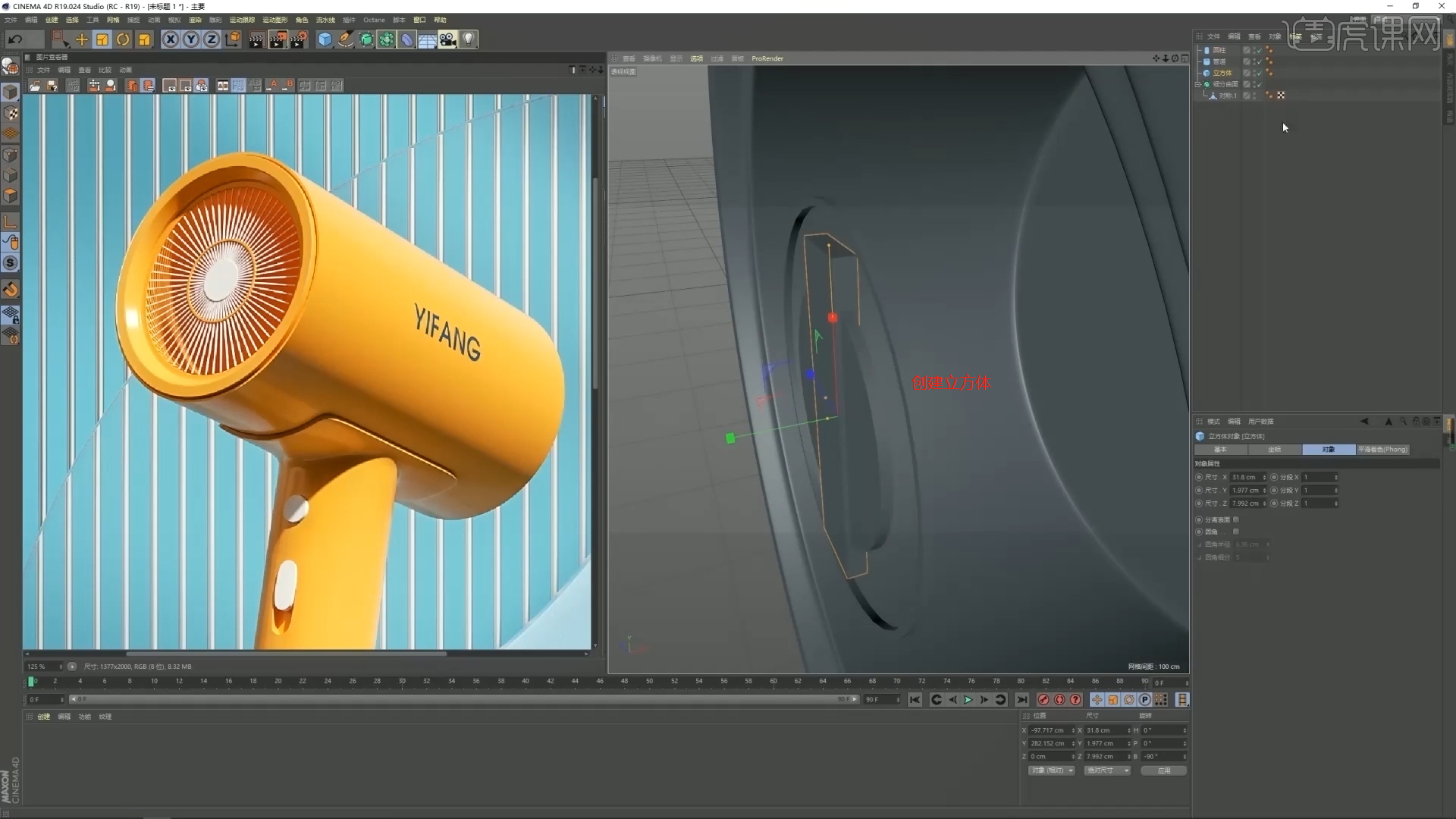Viewport: 1456px width, 819px height.
Task: Click Enable Snap S icon in left palette
Action: point(11,263)
